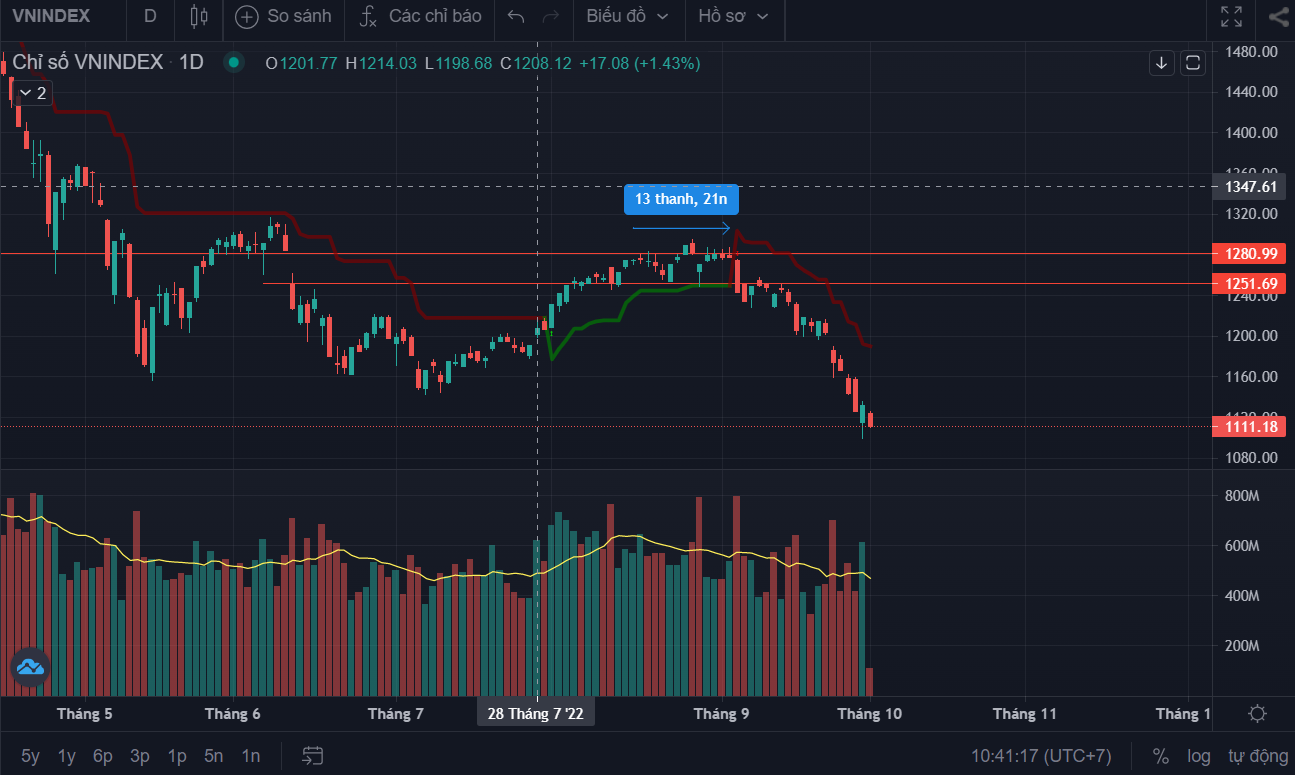The height and width of the screenshot is (775, 1295).
Task: Open timezone setting showing UTC+7
Action: 1041,755
